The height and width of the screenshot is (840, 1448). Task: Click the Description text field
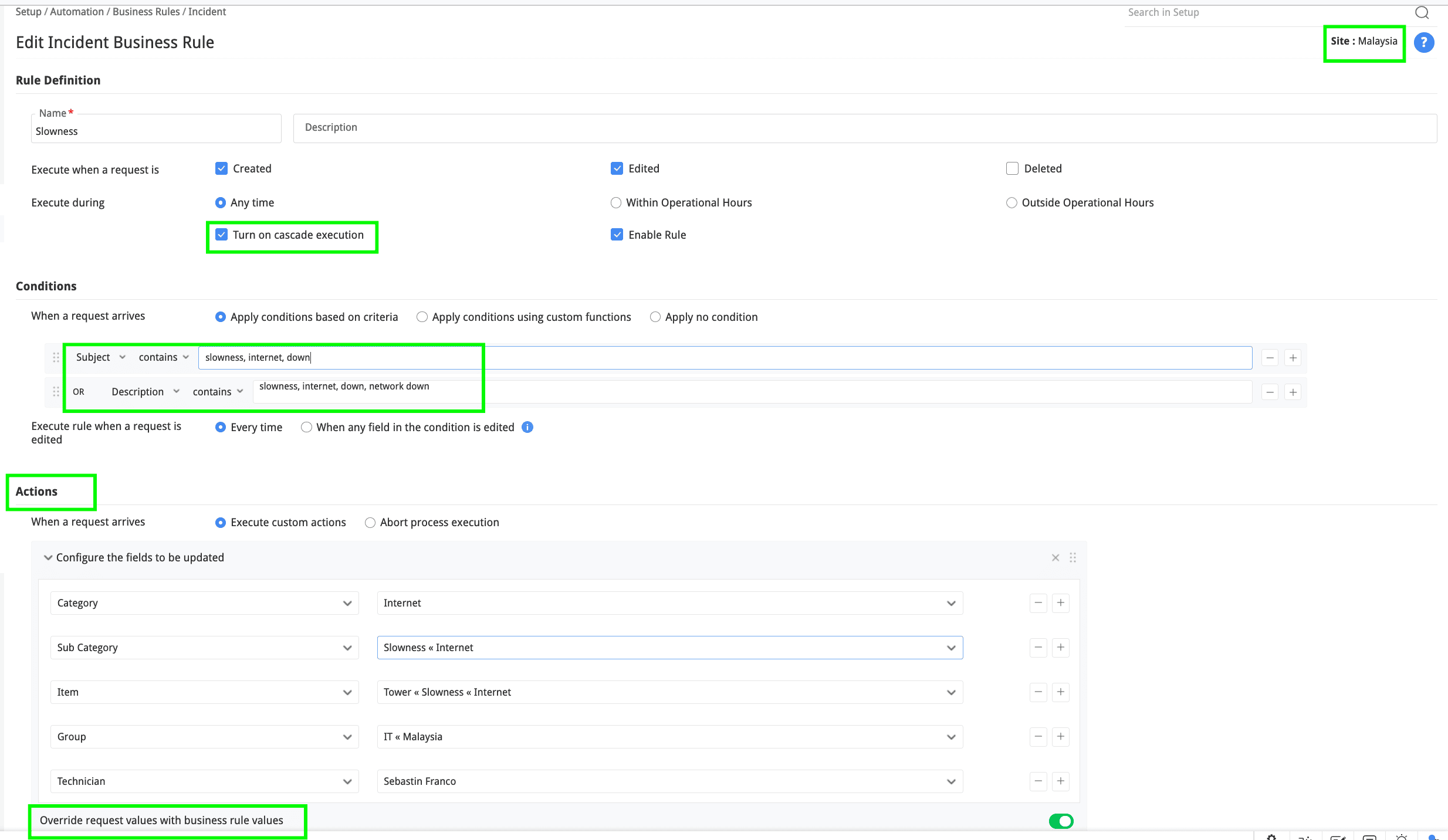(x=864, y=128)
